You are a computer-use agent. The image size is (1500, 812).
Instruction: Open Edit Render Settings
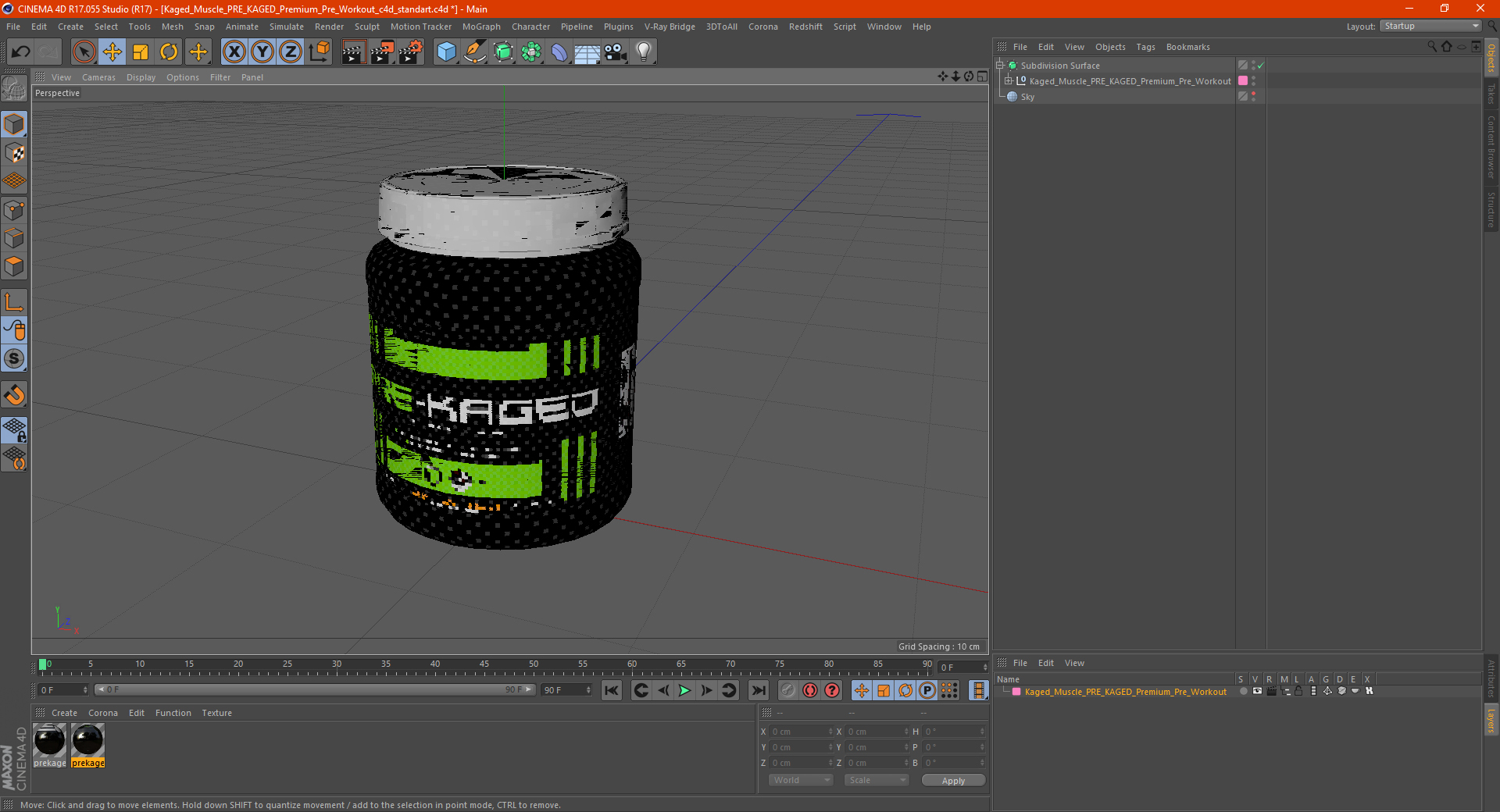tap(410, 52)
